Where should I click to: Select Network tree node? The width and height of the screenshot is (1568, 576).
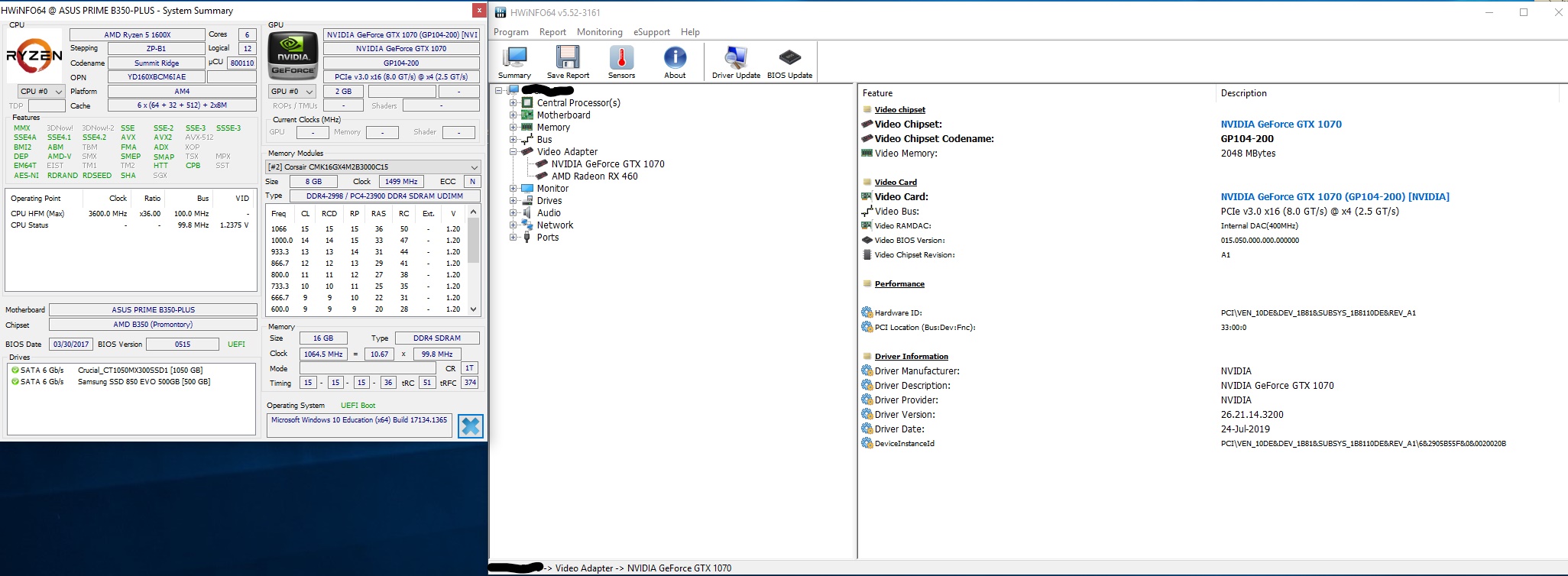(555, 225)
